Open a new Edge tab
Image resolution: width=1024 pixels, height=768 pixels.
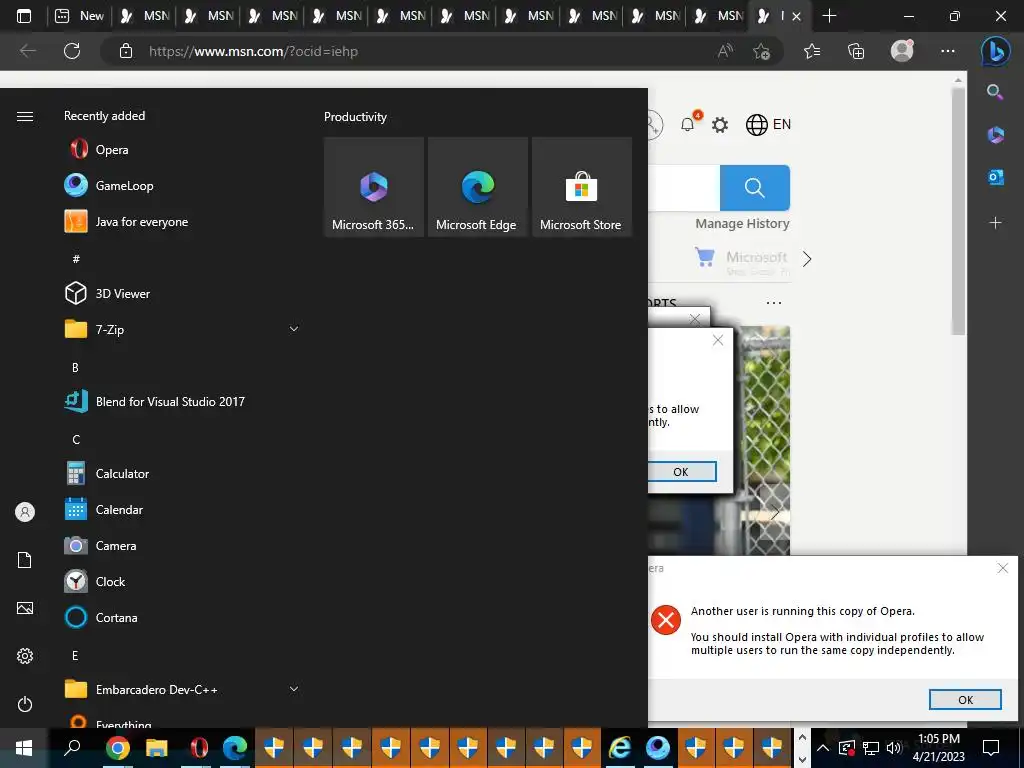coord(829,16)
